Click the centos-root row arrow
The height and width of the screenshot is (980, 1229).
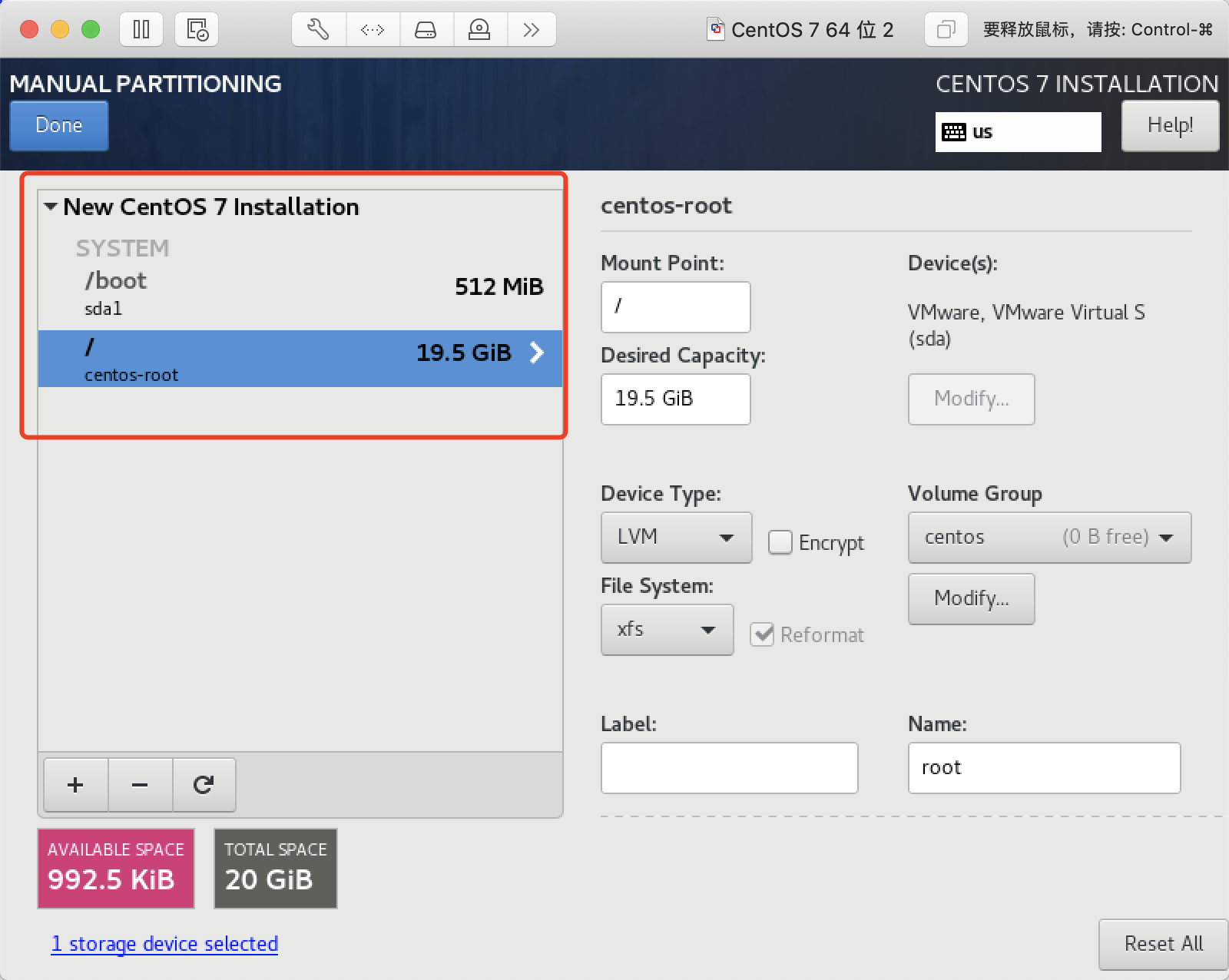pos(537,353)
